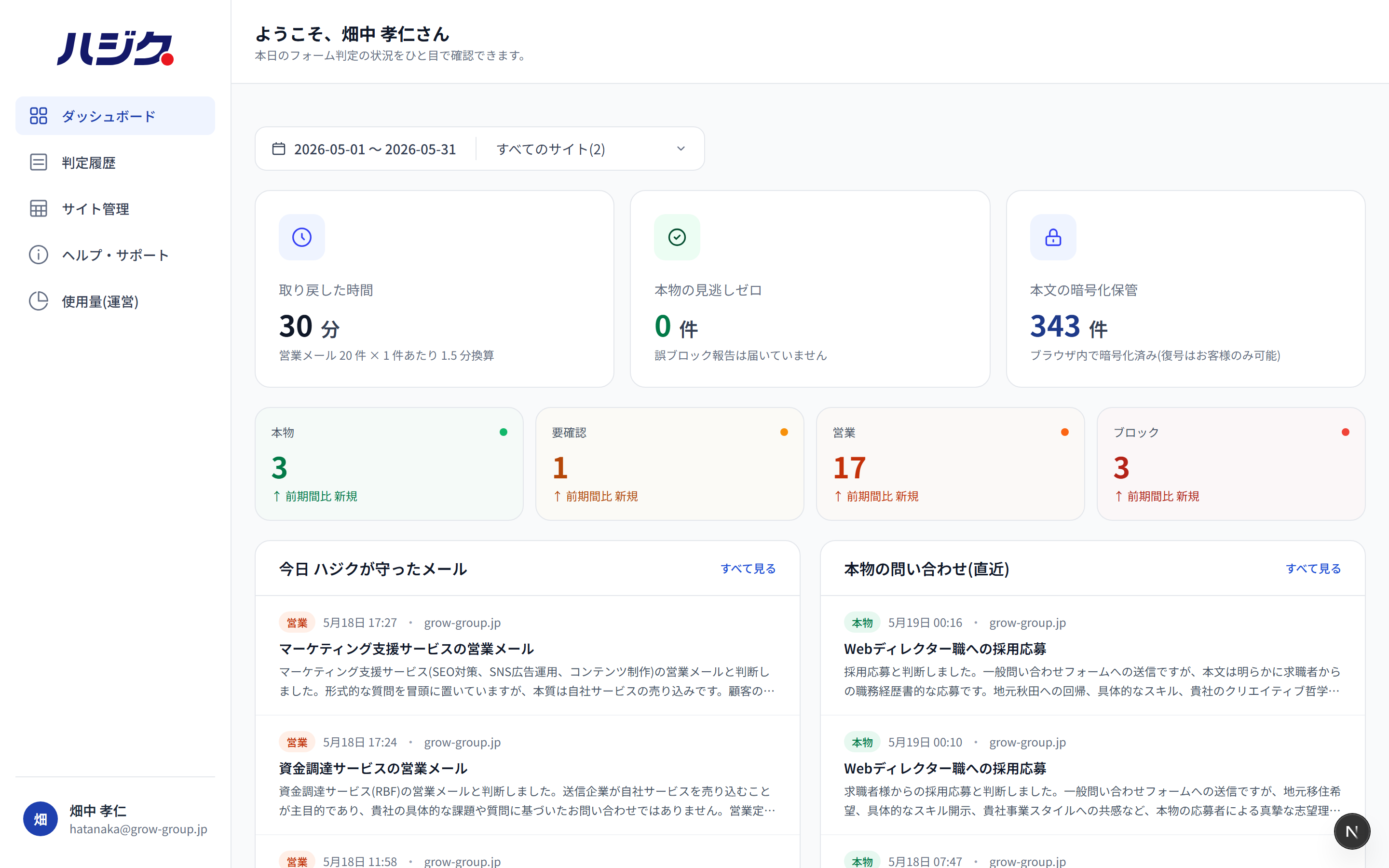Click the 営業 tag on 5月18日 17:24 mail
Screen dimensions: 1389x868
297,742
